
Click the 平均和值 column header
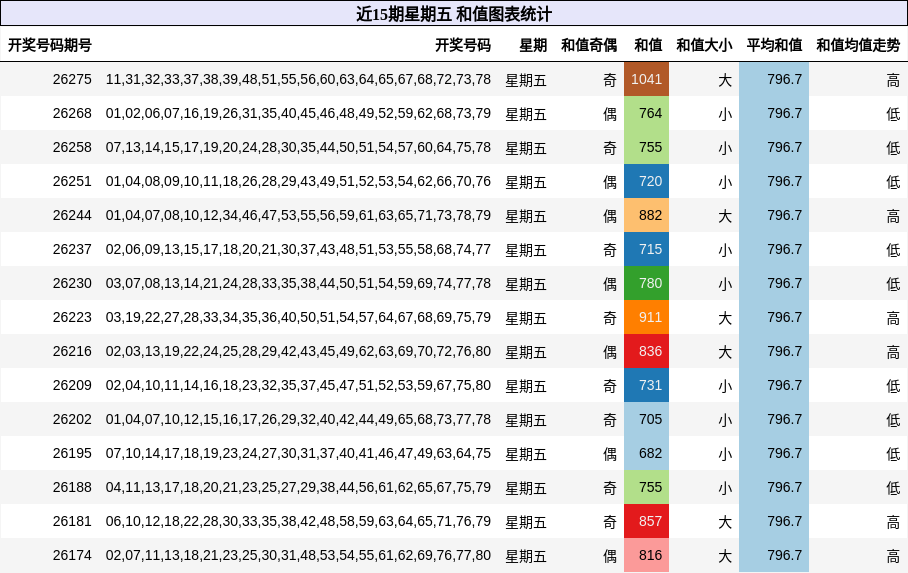tap(774, 45)
